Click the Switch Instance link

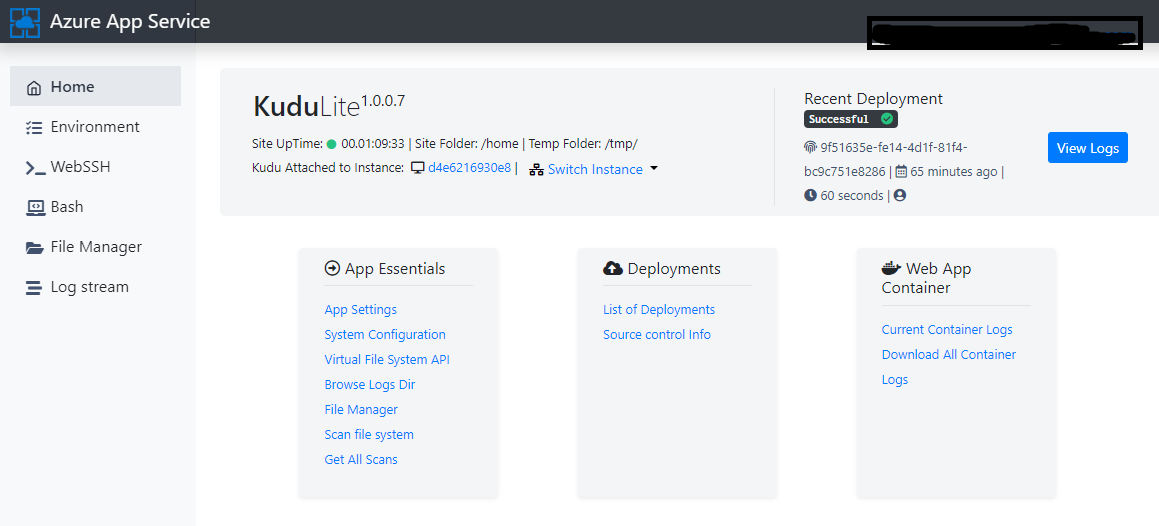point(595,169)
